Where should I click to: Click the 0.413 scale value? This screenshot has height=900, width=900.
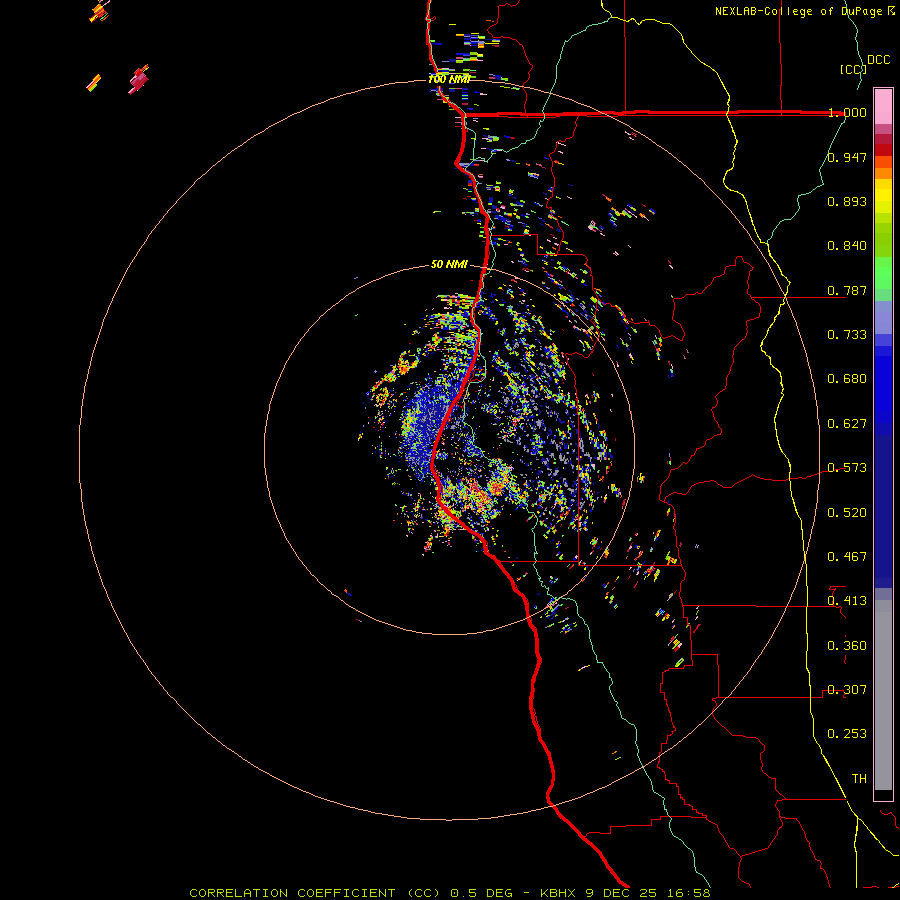coord(847,601)
